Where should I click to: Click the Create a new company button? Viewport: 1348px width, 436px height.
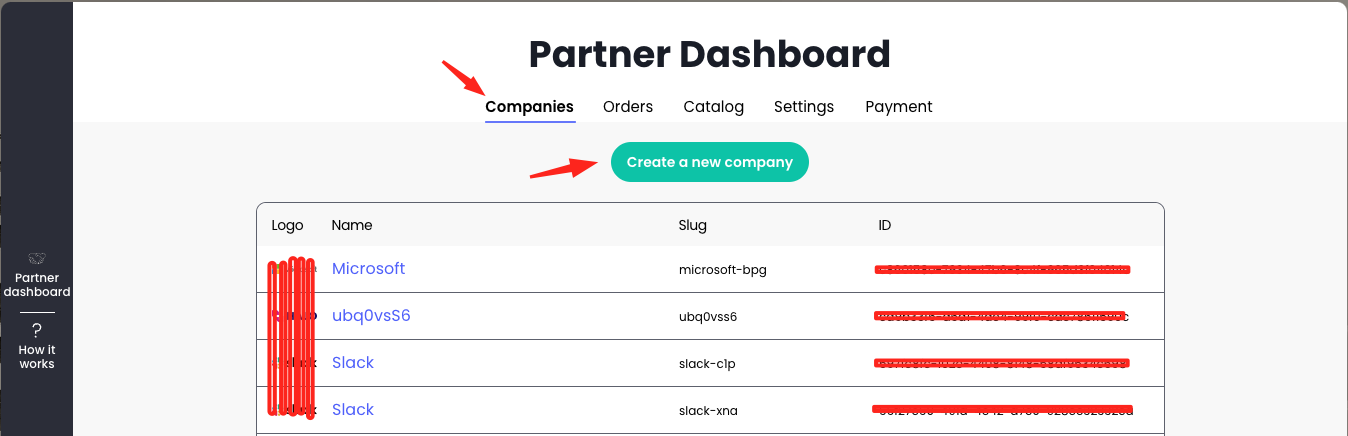click(x=710, y=162)
